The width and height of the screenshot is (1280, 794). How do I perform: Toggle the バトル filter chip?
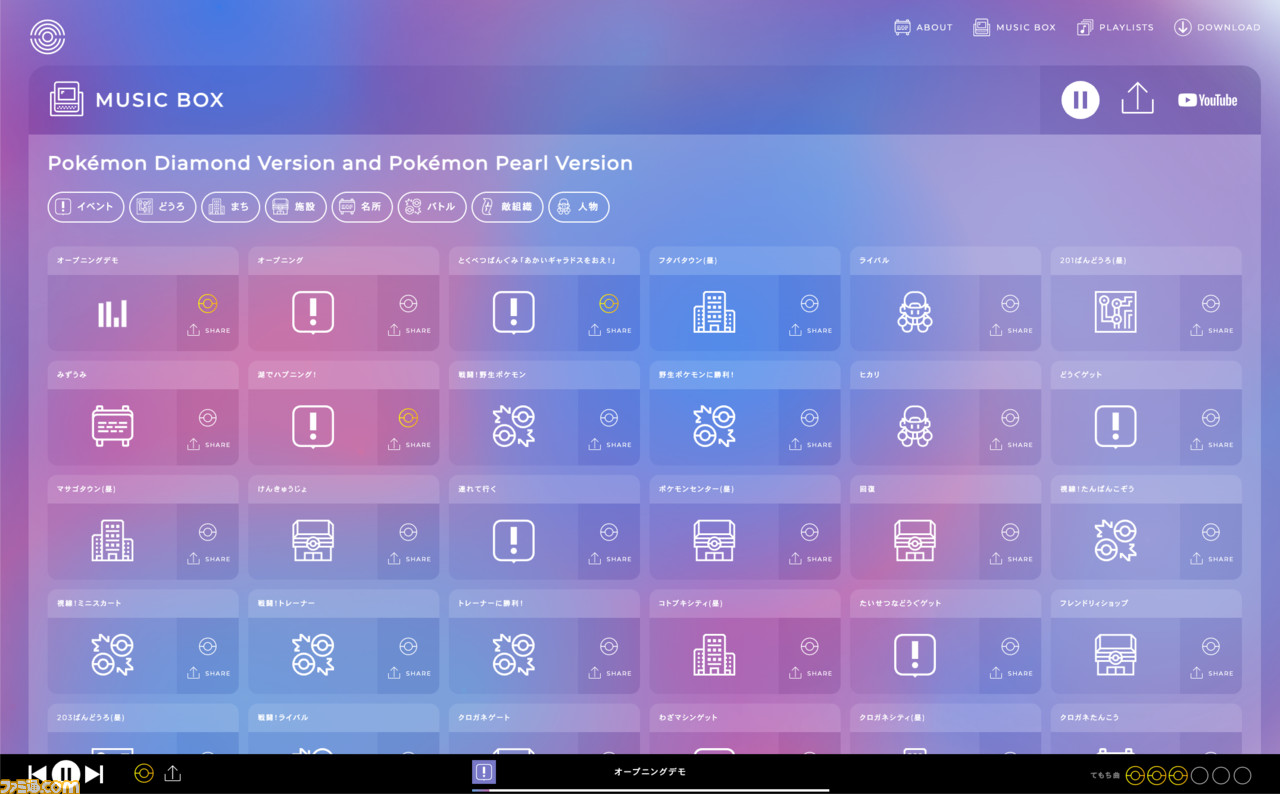point(431,207)
